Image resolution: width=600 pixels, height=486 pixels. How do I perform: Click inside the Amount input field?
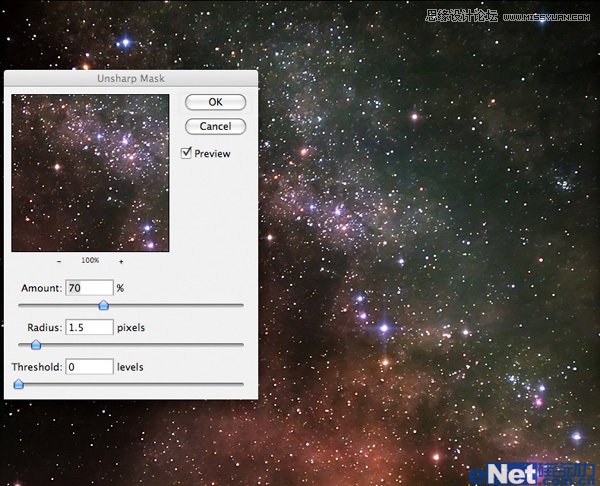tap(88, 288)
